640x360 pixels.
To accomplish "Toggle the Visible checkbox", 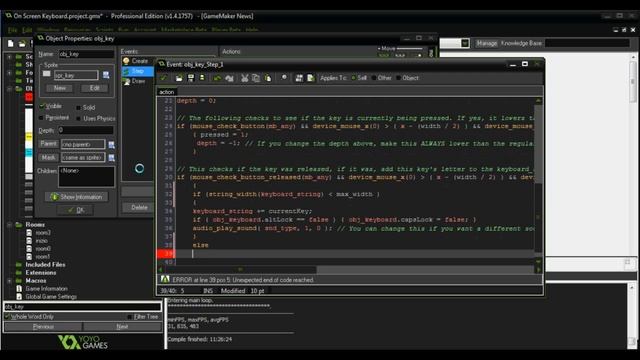I will tap(42, 106).
